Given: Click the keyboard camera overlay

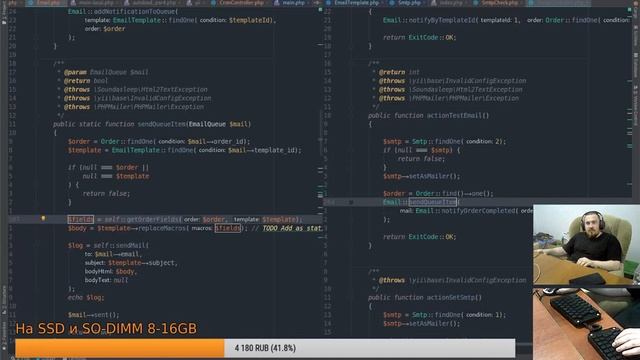Looking at the screenshot, I should pos(587,324).
